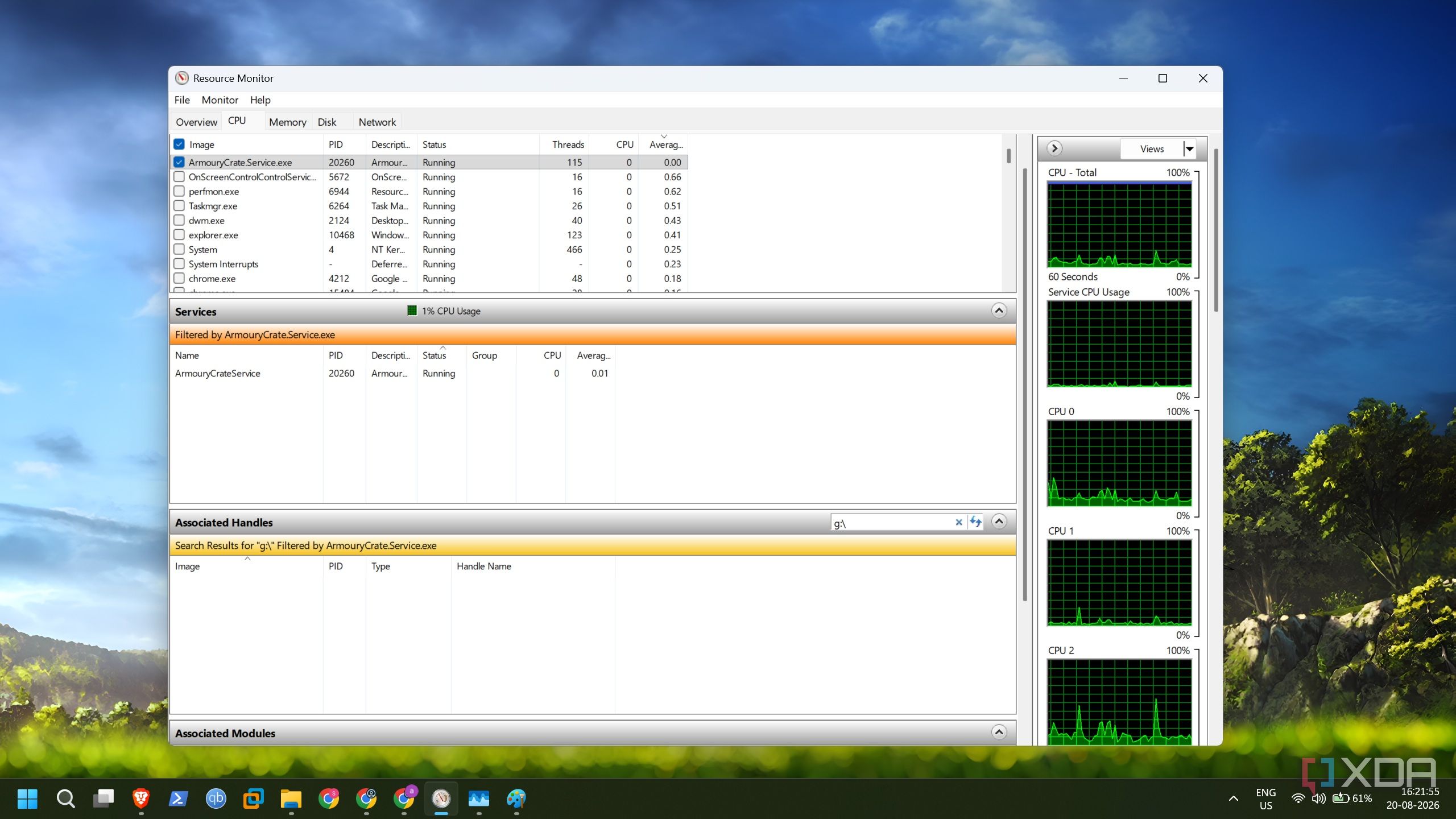
Task: Switch to the Memory tab
Action: [287, 122]
